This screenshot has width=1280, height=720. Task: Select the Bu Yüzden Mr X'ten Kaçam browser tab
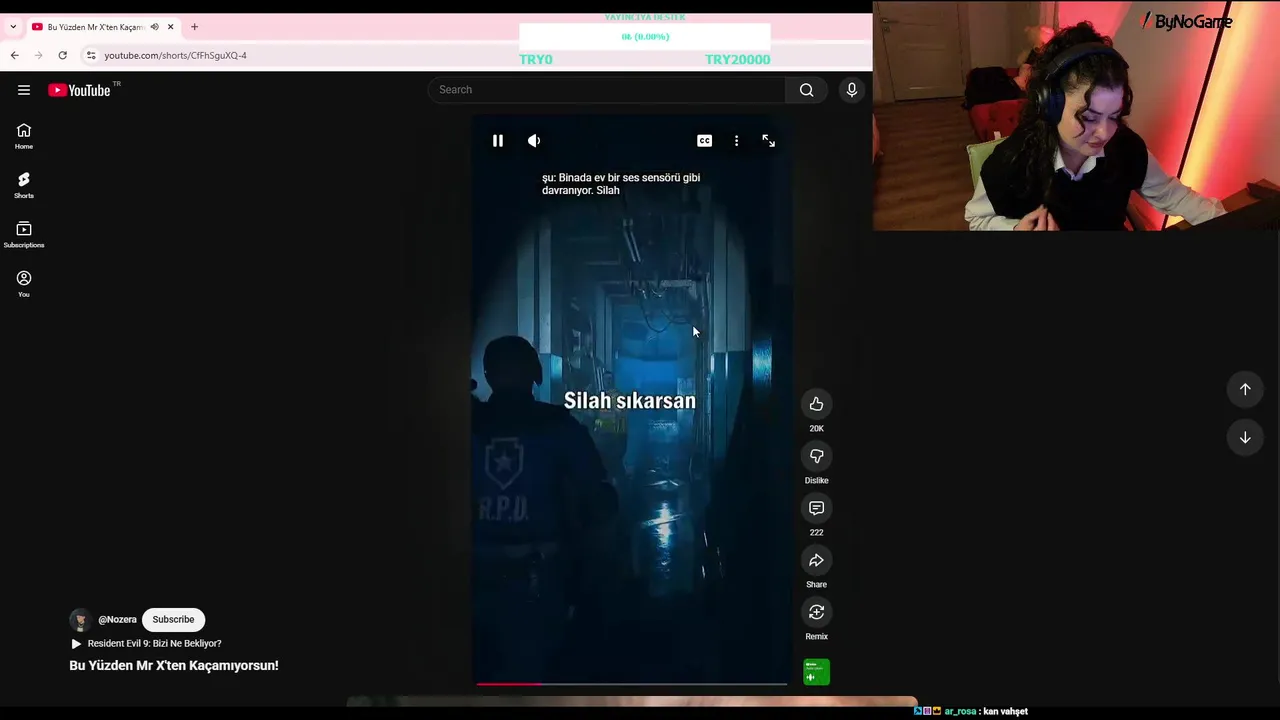pyautogui.click(x=103, y=27)
